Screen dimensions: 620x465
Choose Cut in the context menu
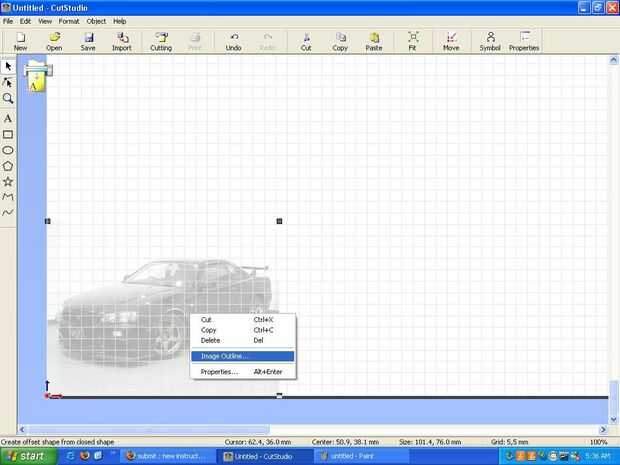[242, 319]
